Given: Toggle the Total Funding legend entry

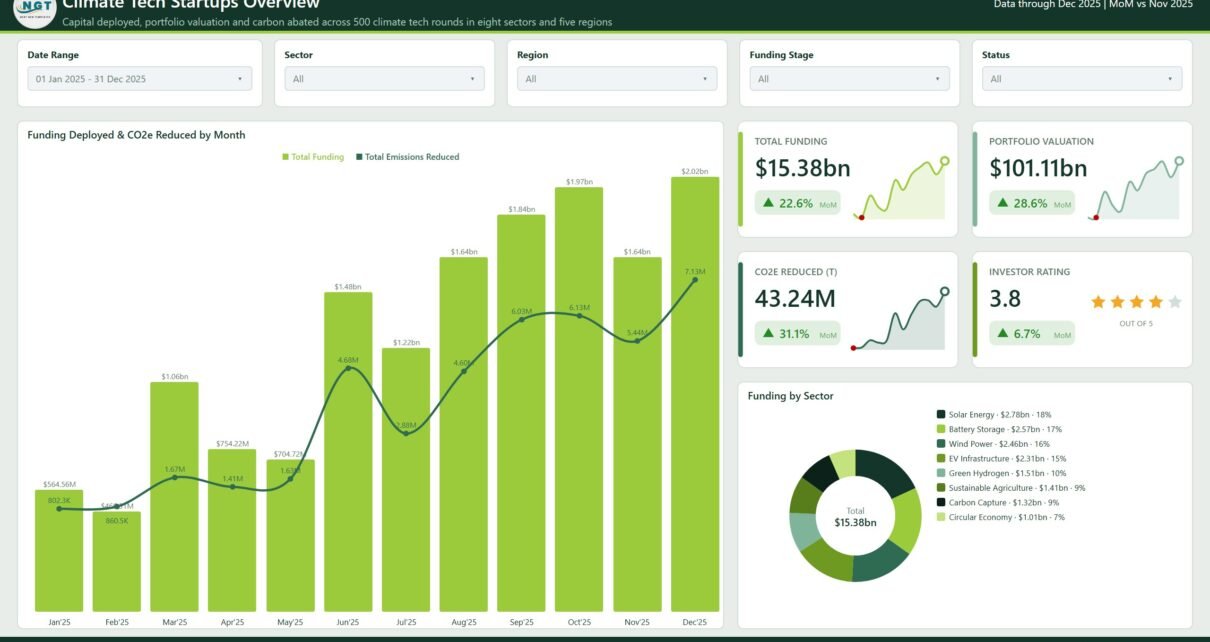Looking at the screenshot, I should pos(313,157).
